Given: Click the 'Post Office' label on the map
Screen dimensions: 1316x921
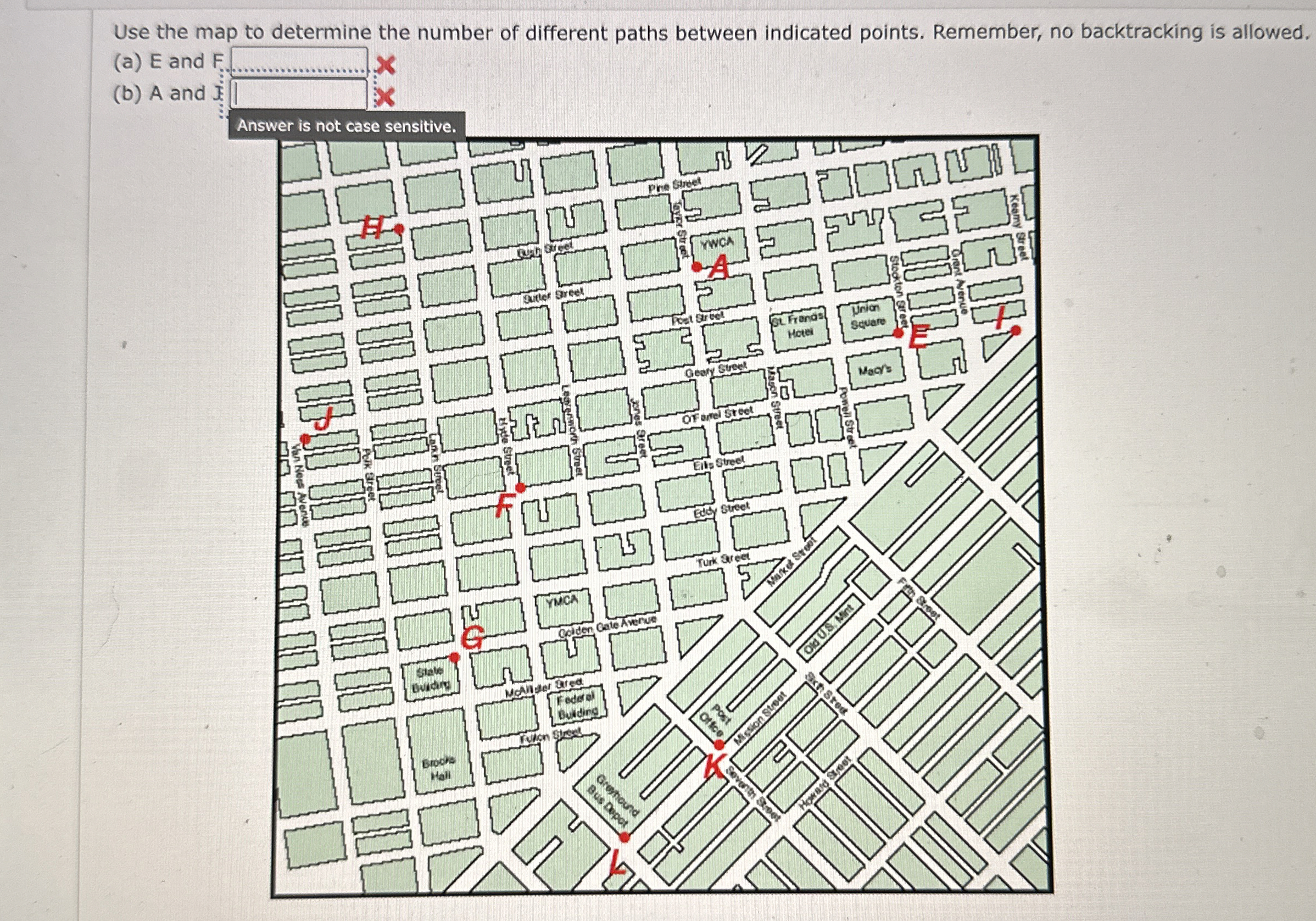Looking at the screenshot, I should (x=716, y=722).
